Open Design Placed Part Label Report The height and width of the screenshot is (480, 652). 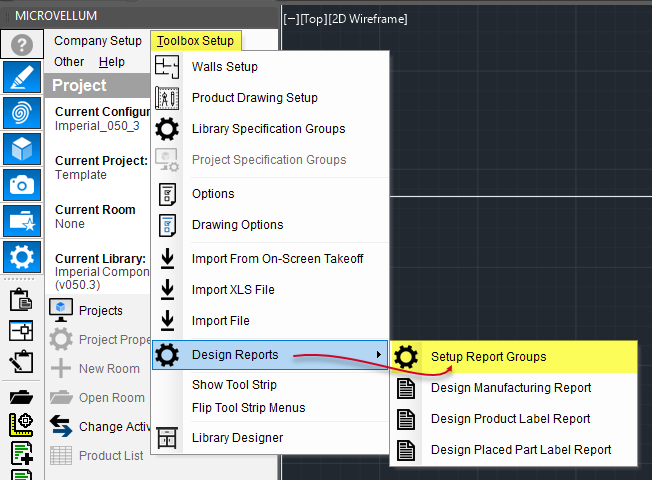pos(514,450)
